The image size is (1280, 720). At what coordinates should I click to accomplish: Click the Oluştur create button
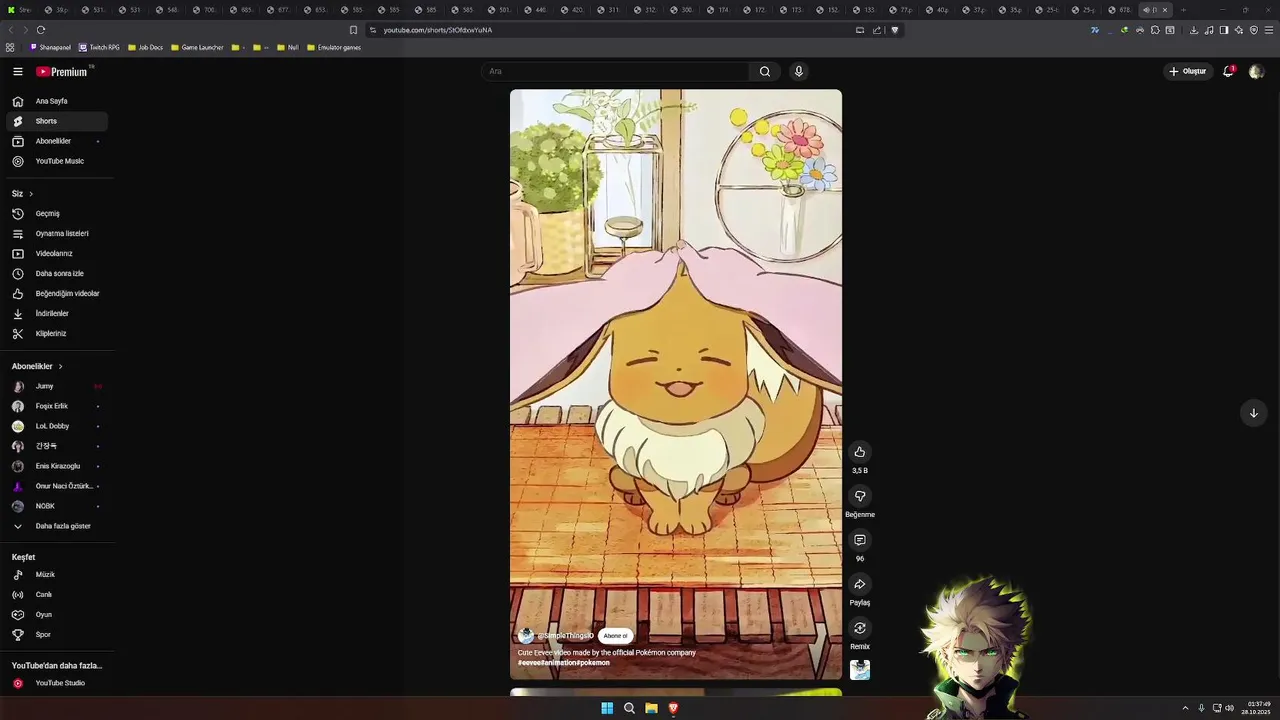pos(1188,71)
